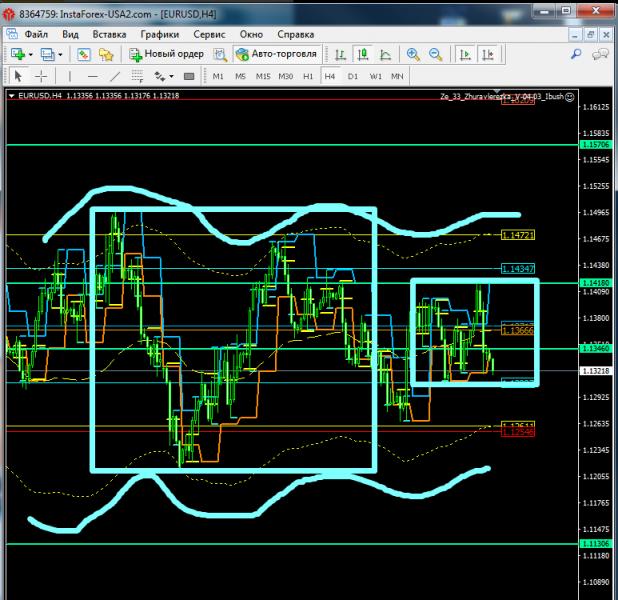
Task: Expand the arrows tool dropdown arrow
Action: [x=171, y=76]
